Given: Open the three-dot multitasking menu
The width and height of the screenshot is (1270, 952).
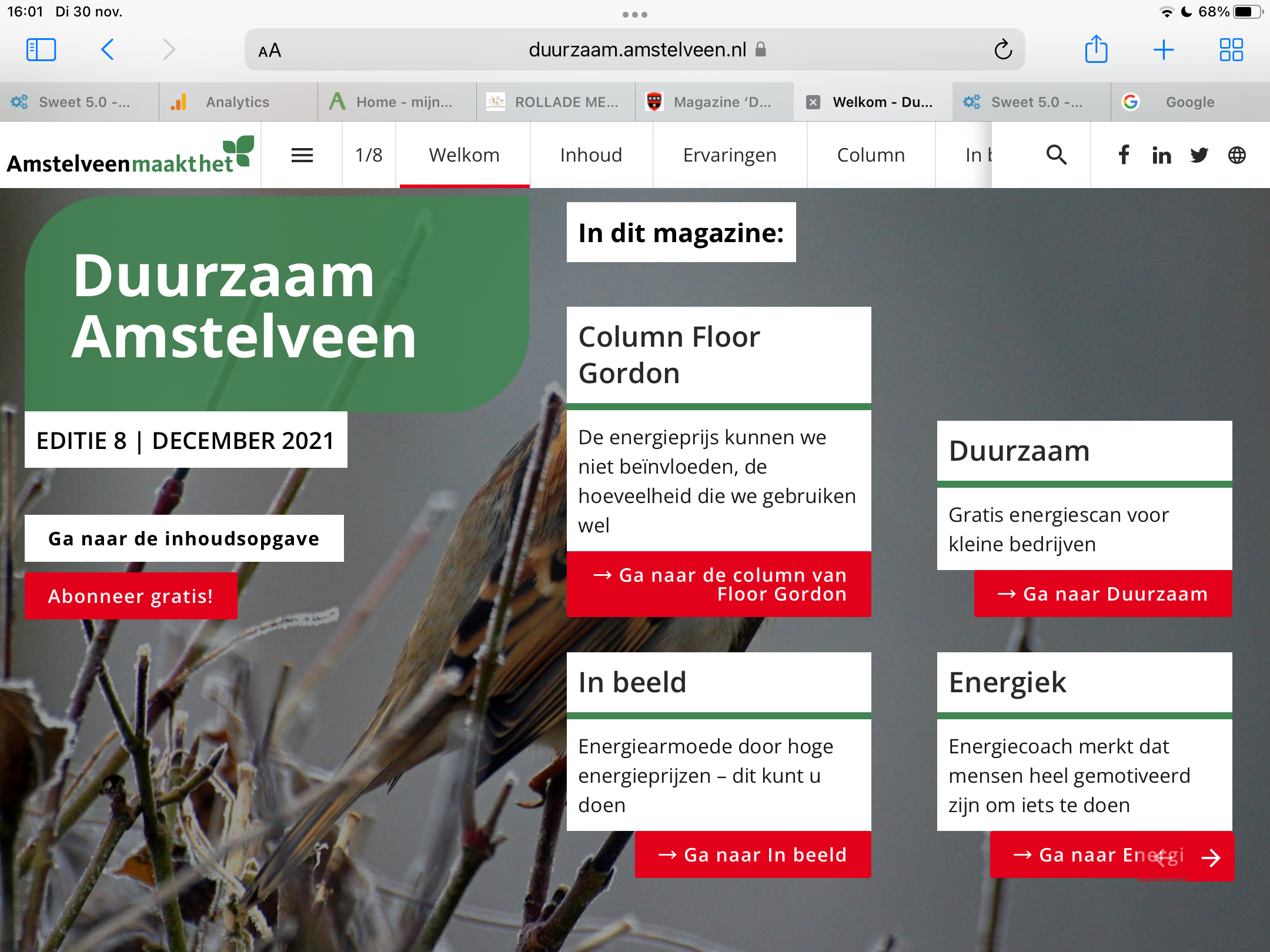Looking at the screenshot, I should click(635, 14).
